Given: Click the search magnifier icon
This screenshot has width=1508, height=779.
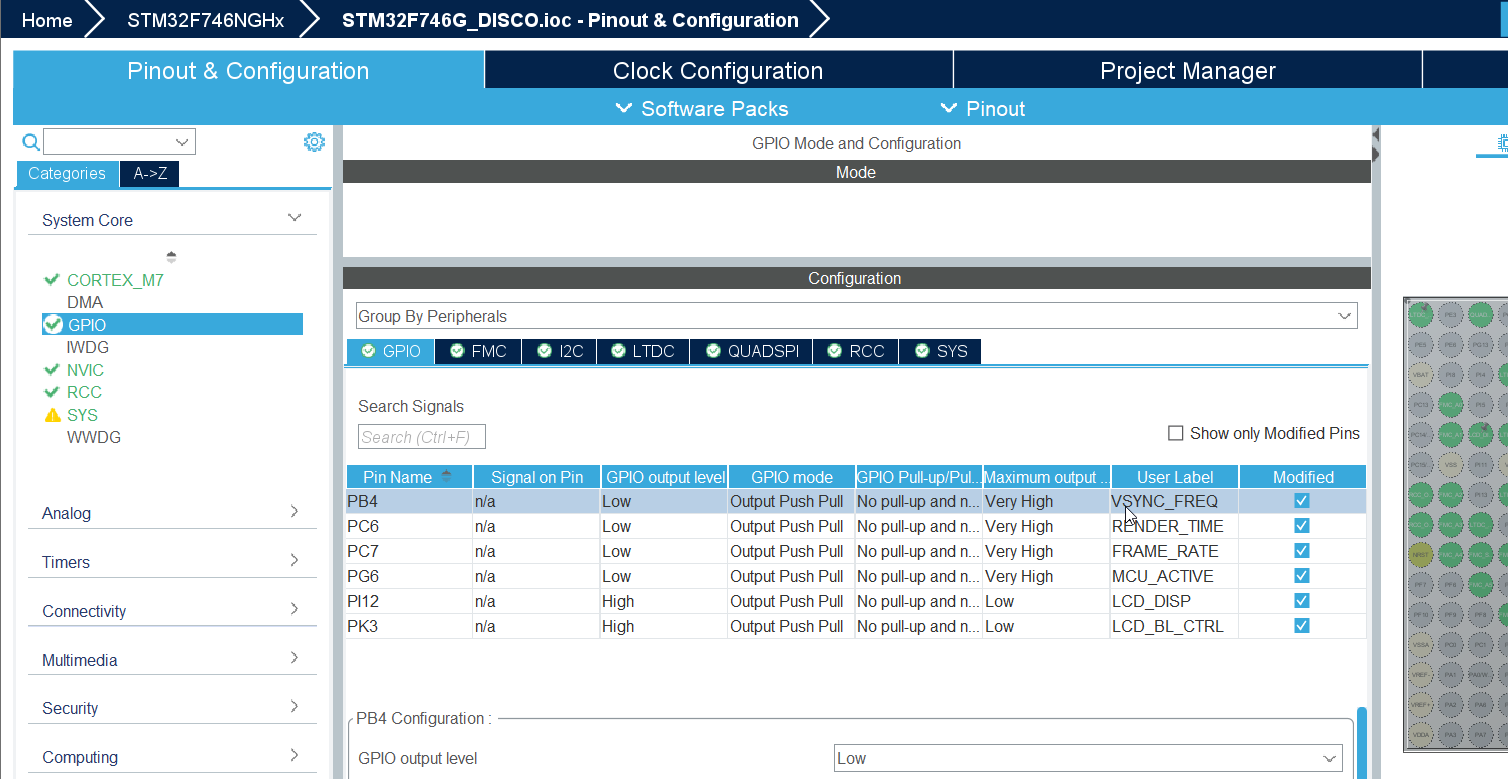Looking at the screenshot, I should click(30, 142).
